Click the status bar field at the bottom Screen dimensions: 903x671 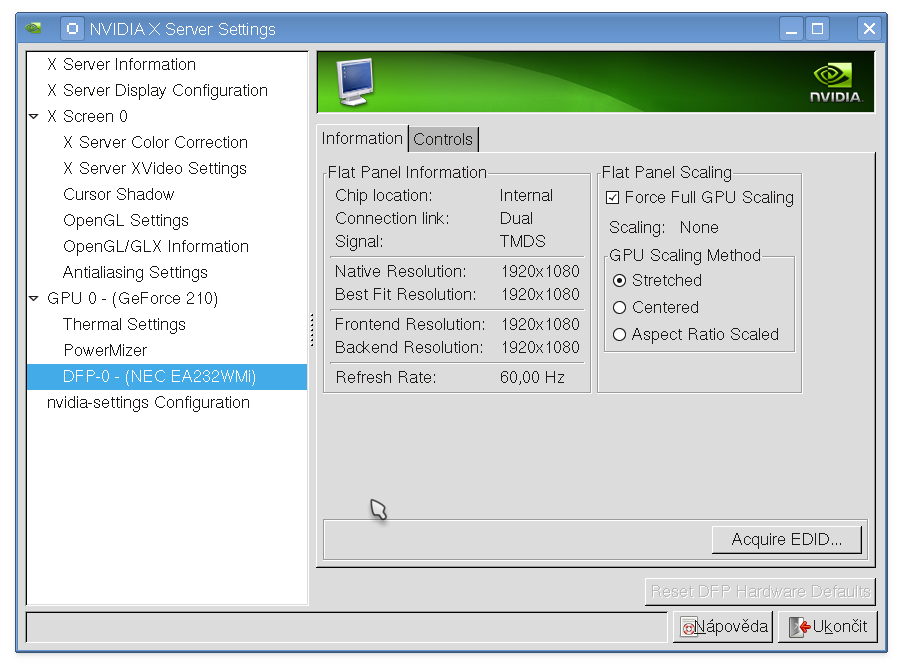[347, 627]
